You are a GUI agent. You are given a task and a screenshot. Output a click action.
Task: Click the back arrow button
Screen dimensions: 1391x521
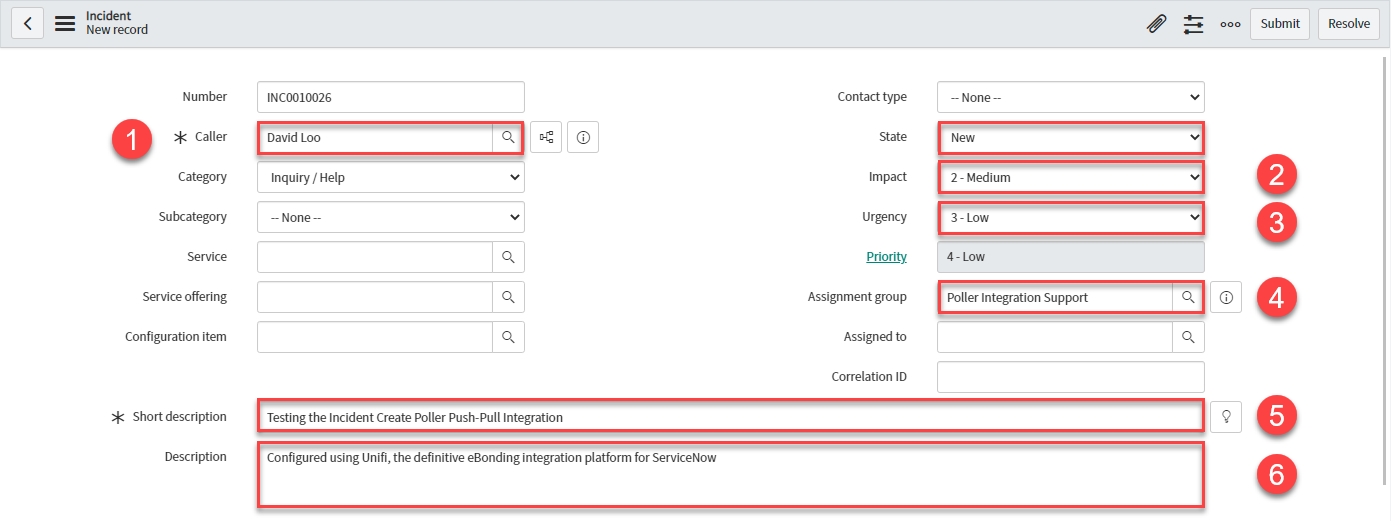pos(27,23)
